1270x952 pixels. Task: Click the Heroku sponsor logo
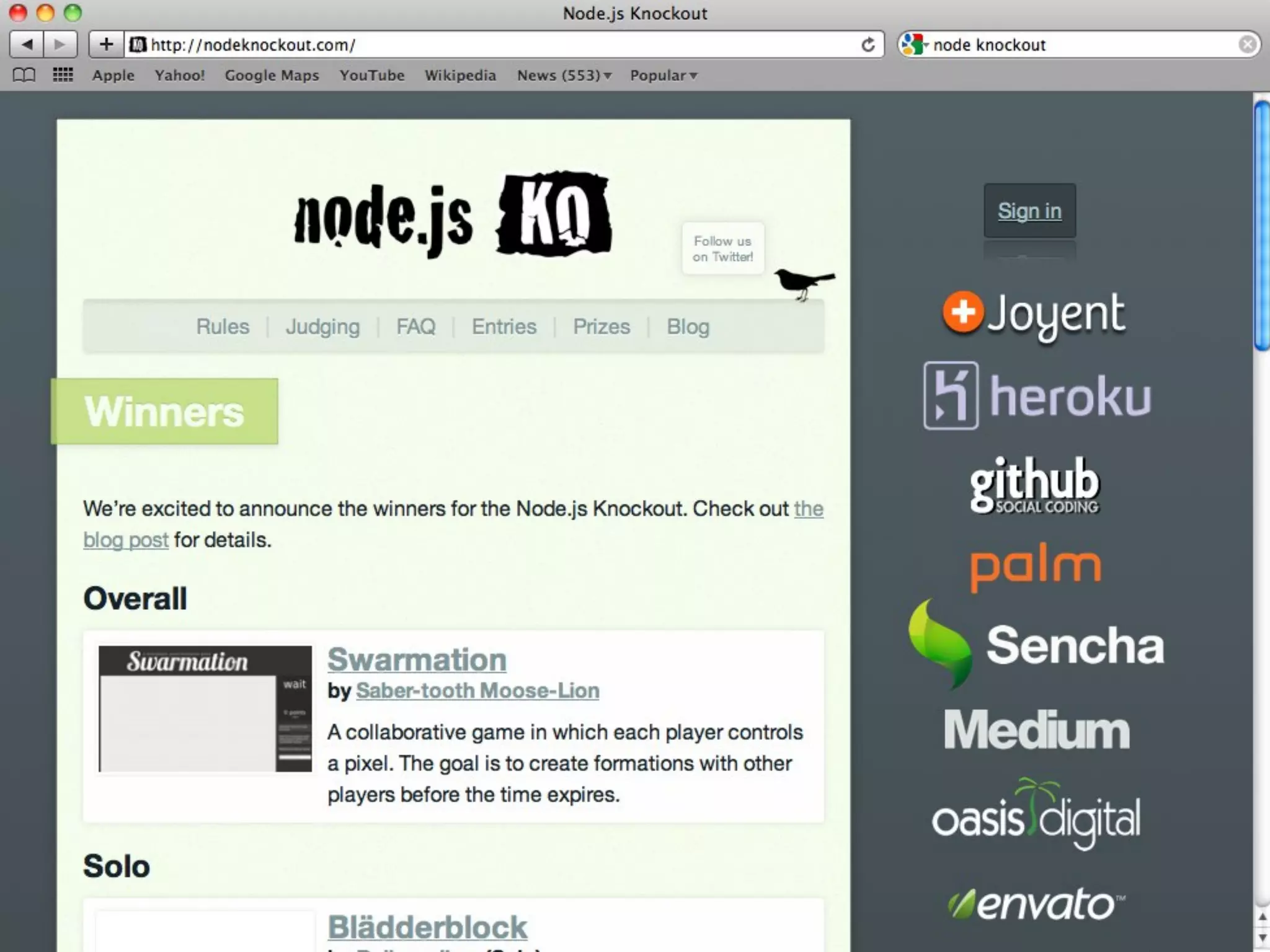coord(1037,397)
